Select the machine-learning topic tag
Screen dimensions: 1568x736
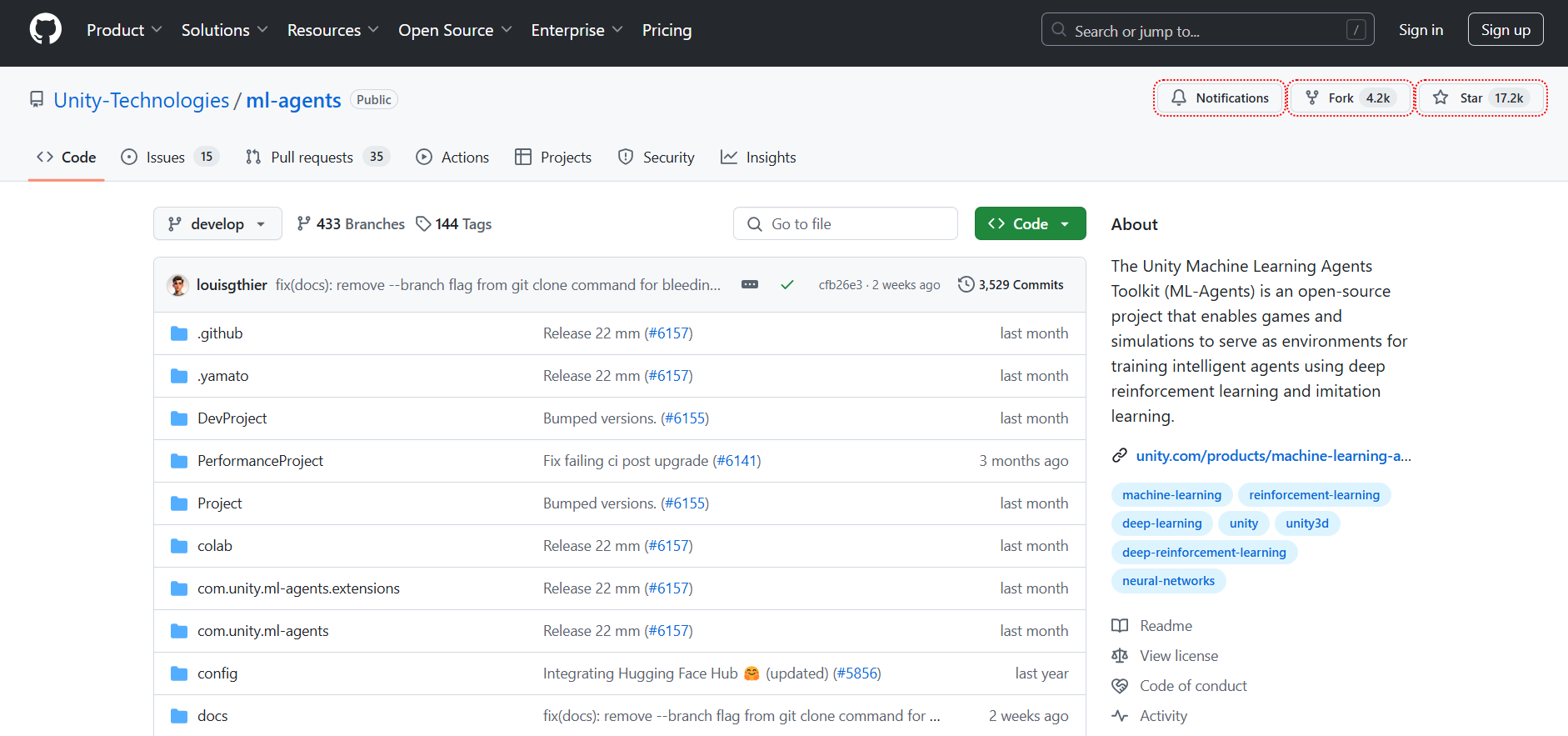pyautogui.click(x=1172, y=495)
